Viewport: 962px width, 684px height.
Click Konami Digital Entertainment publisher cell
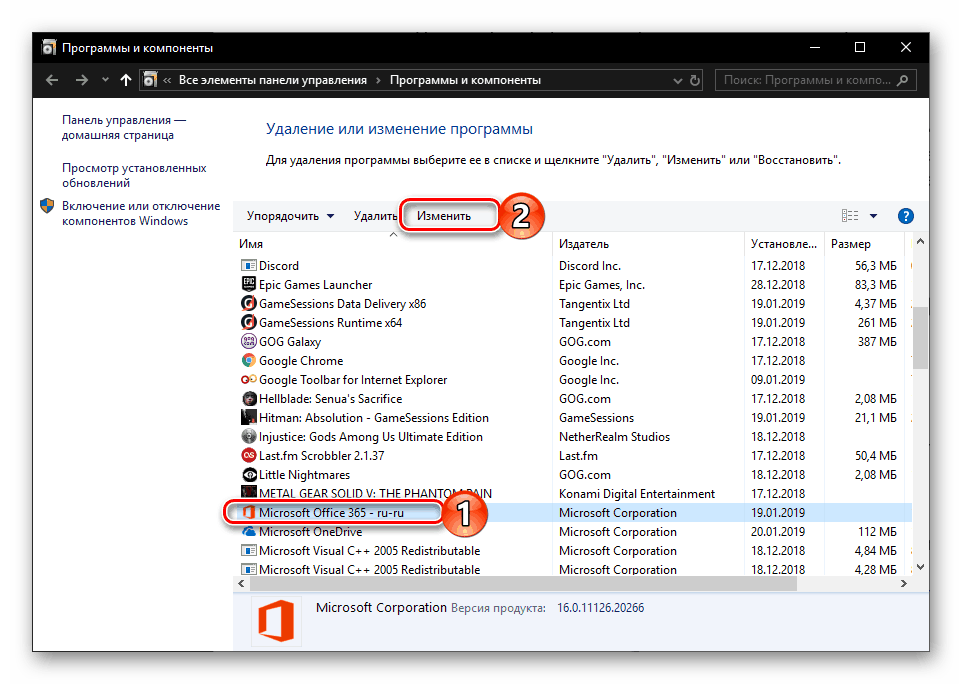tap(637, 494)
